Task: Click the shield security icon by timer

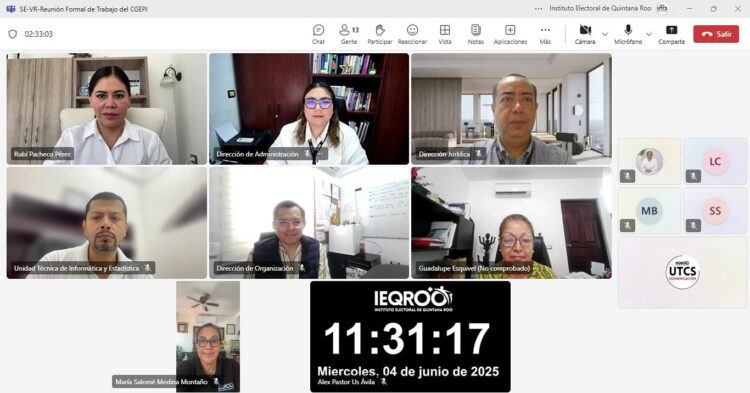Action: (x=13, y=34)
